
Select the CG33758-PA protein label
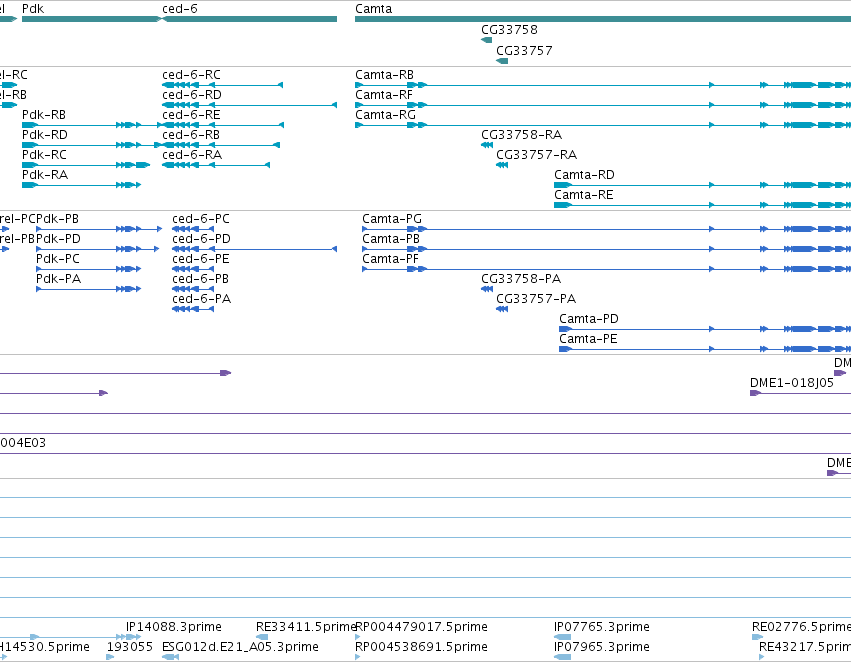[521, 279]
